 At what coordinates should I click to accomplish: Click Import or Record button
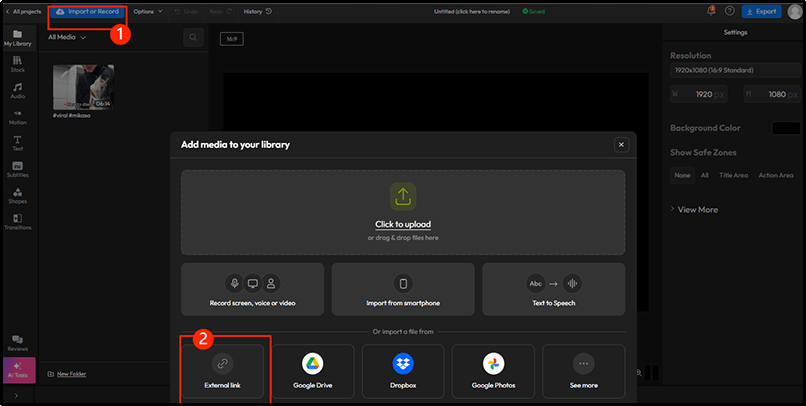coord(87,11)
